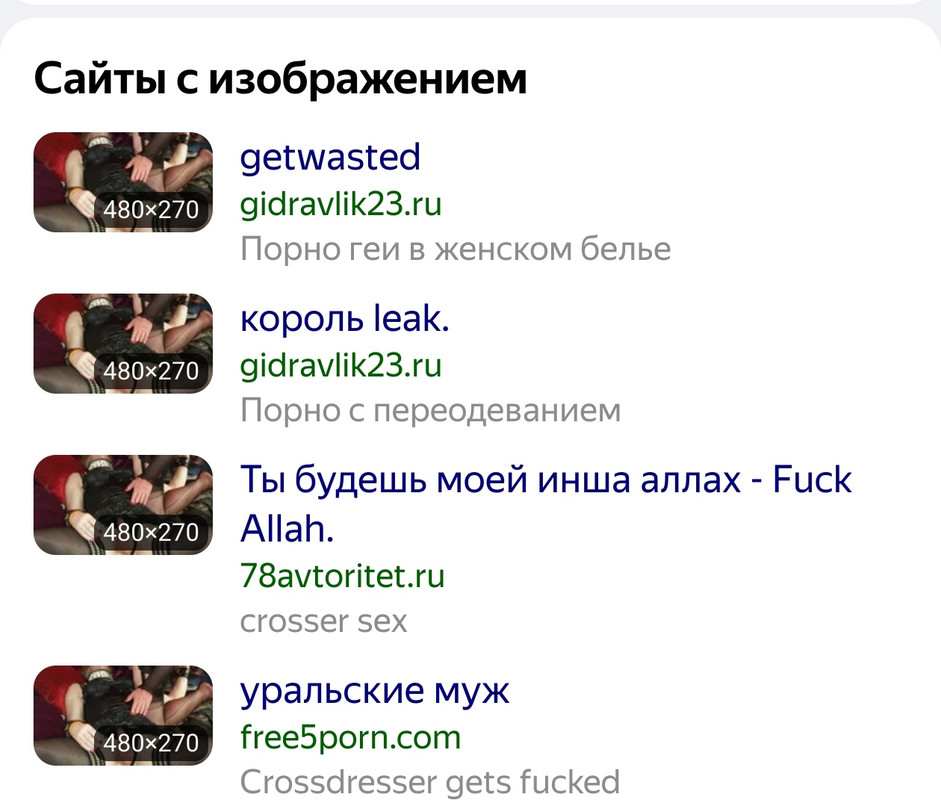Click 480×270 size badge on first thumbnail
Image resolution: width=941 pixels, height=800 pixels.
(x=151, y=210)
